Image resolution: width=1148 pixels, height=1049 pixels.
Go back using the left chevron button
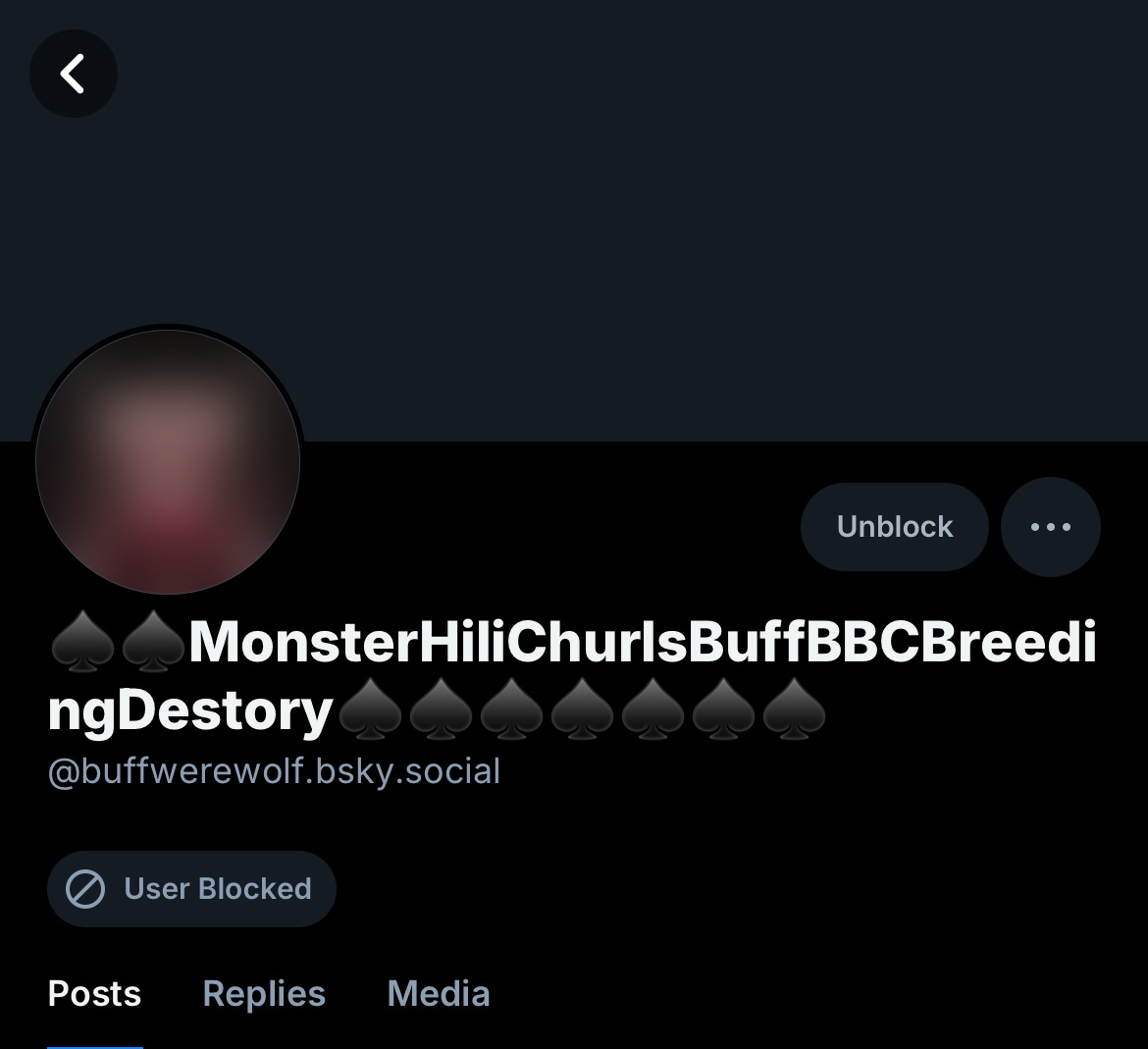[x=74, y=74]
